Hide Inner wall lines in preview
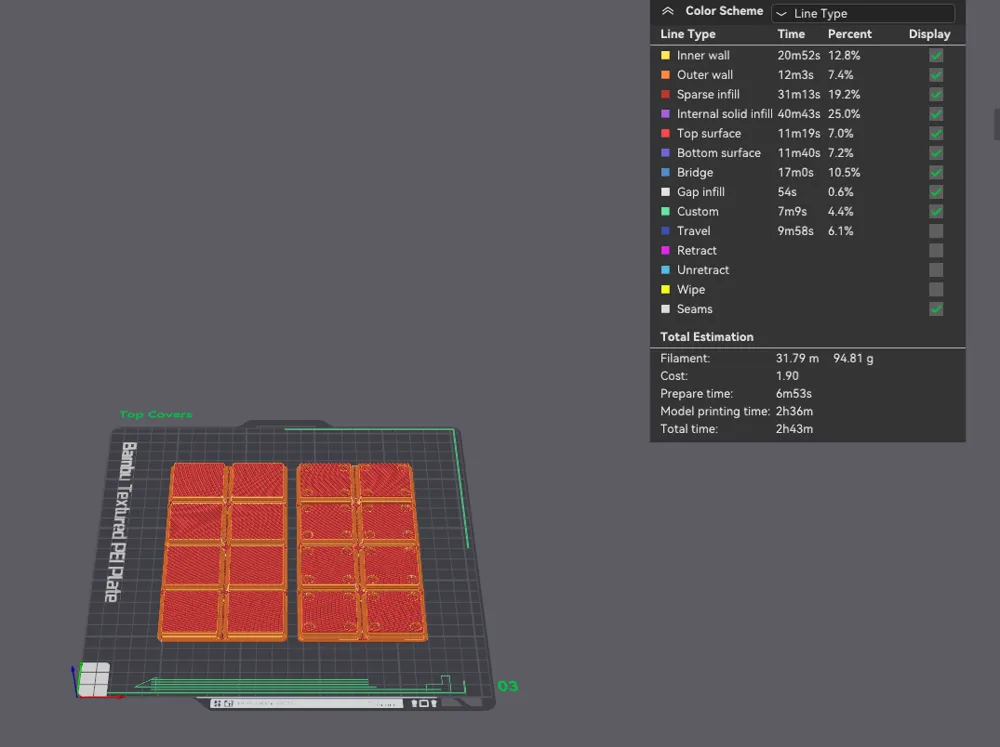 [936, 55]
